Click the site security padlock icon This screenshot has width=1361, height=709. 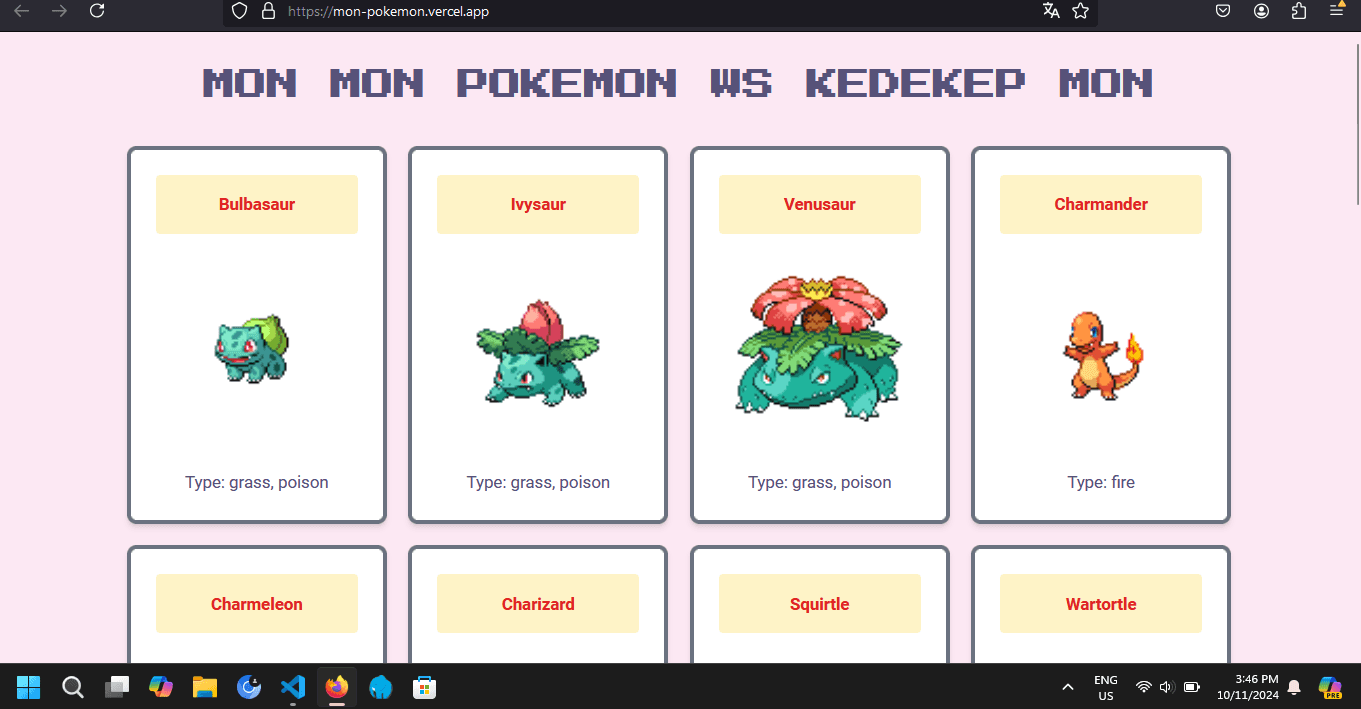coord(267,11)
